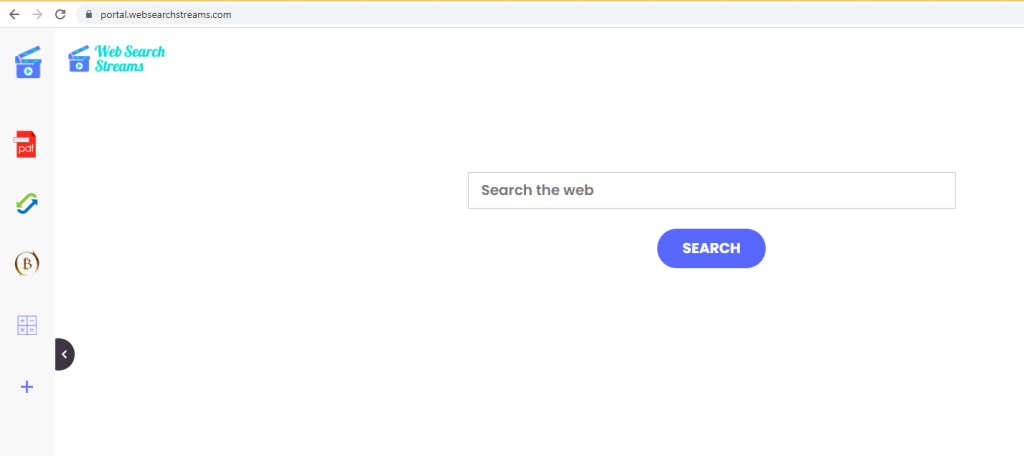Open the Bitcoin coin shortcut
The image size is (1024, 456).
coord(27,263)
